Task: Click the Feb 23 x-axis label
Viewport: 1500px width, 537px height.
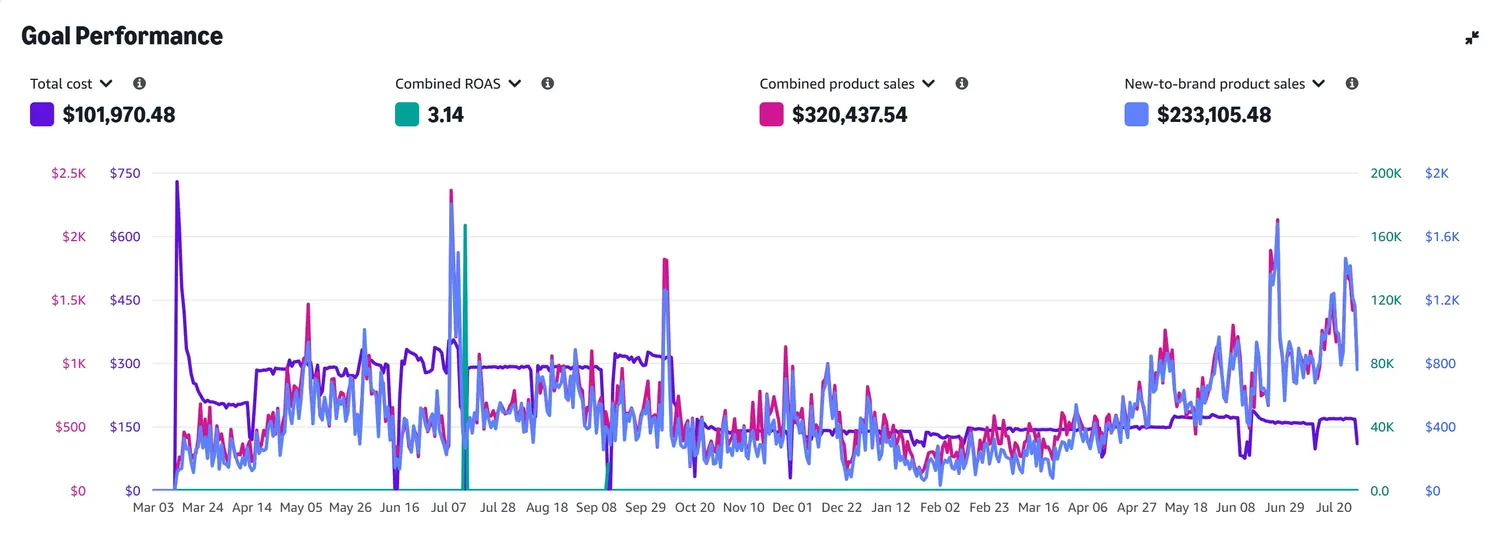Action: 988,508
